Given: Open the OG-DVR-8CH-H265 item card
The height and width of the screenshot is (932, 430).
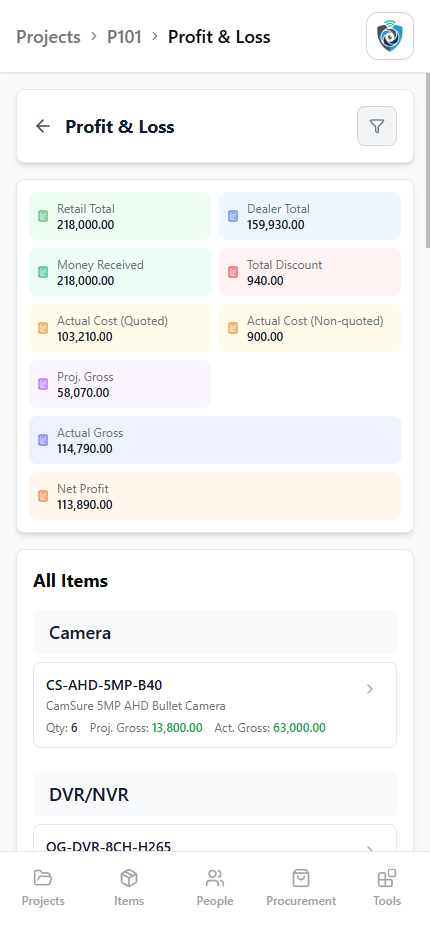Looking at the screenshot, I should point(215,838).
